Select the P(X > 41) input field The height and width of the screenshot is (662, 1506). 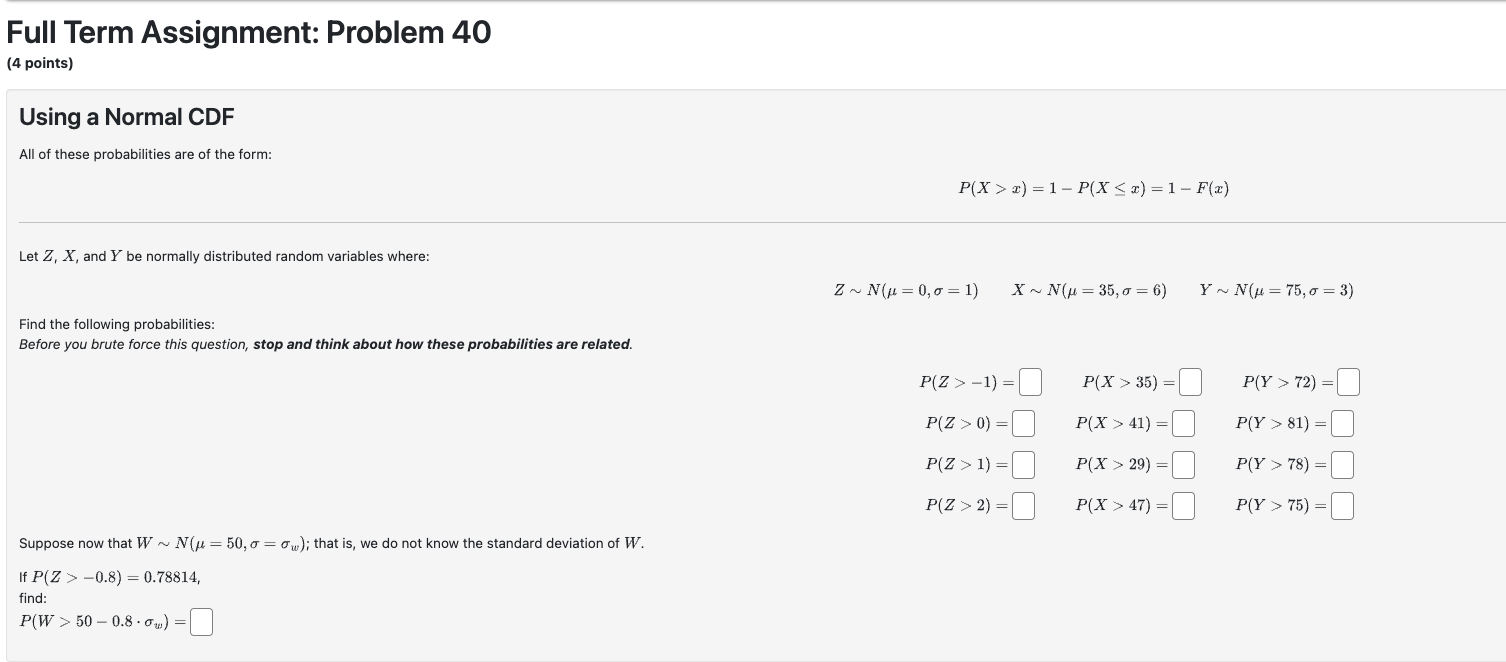[1182, 422]
